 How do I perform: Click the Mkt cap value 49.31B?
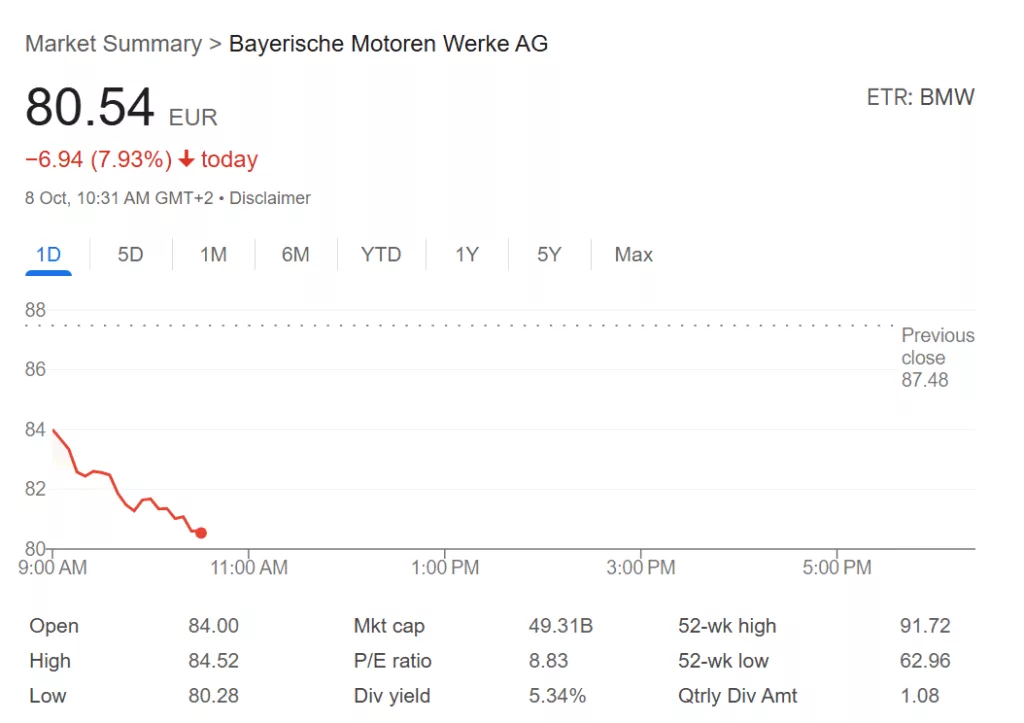[x=560, y=626]
